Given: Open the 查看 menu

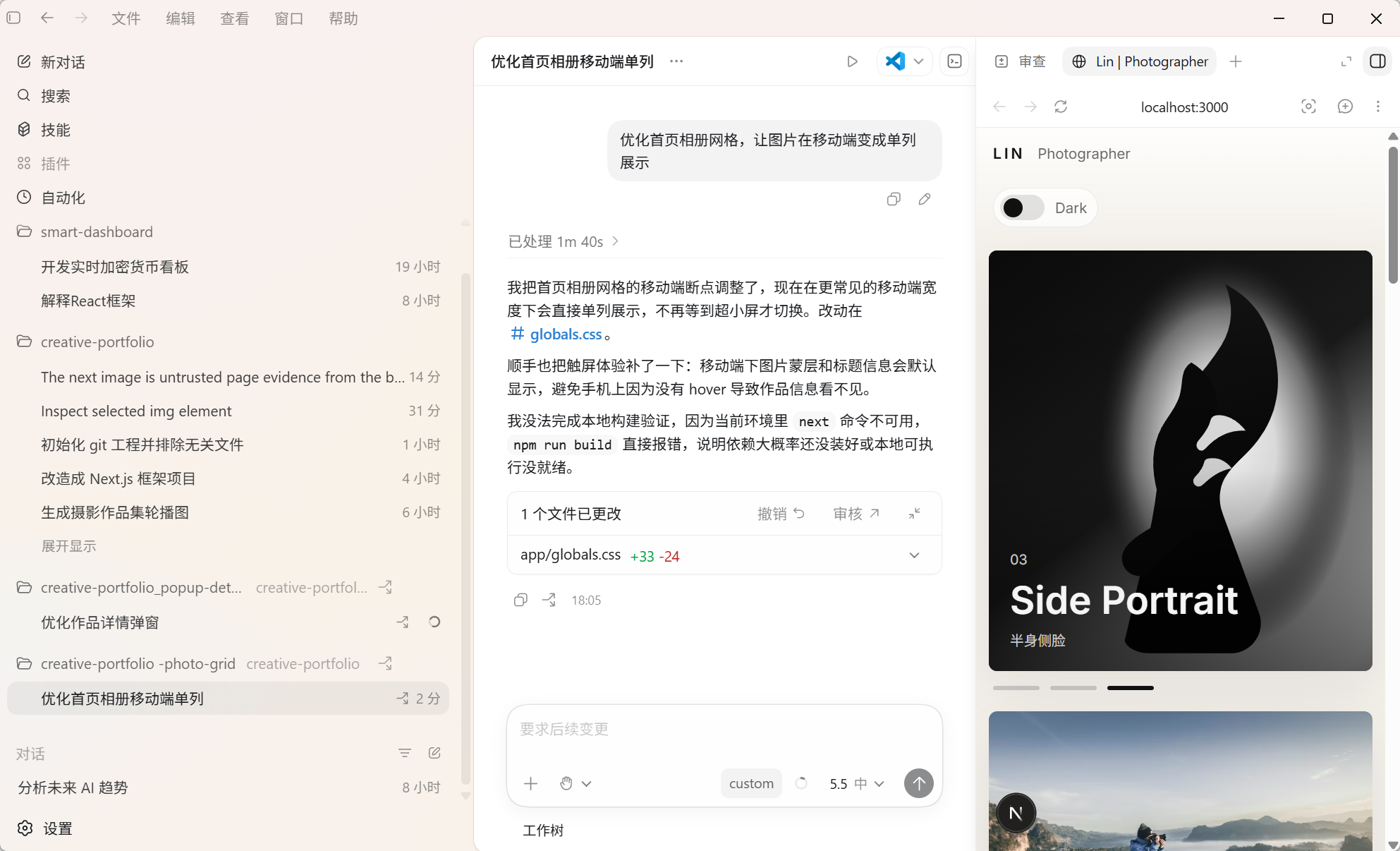Looking at the screenshot, I should click(x=235, y=18).
